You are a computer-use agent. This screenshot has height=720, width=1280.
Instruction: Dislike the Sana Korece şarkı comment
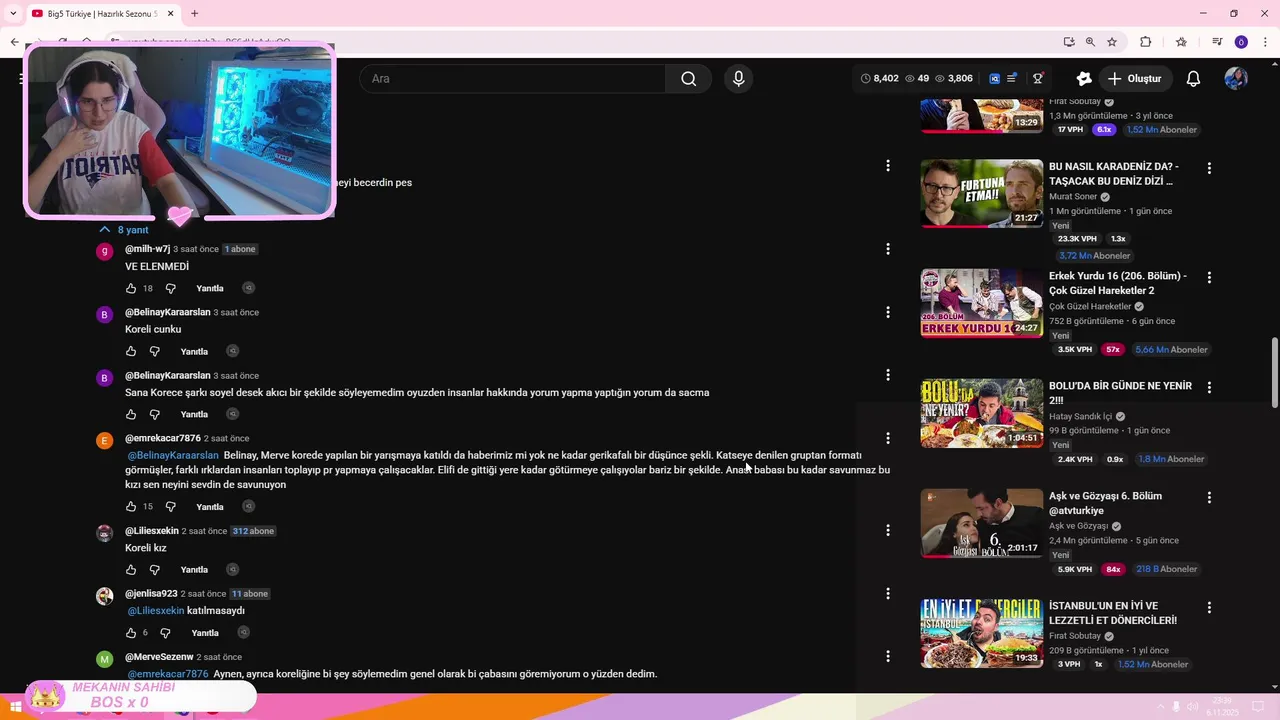click(154, 414)
